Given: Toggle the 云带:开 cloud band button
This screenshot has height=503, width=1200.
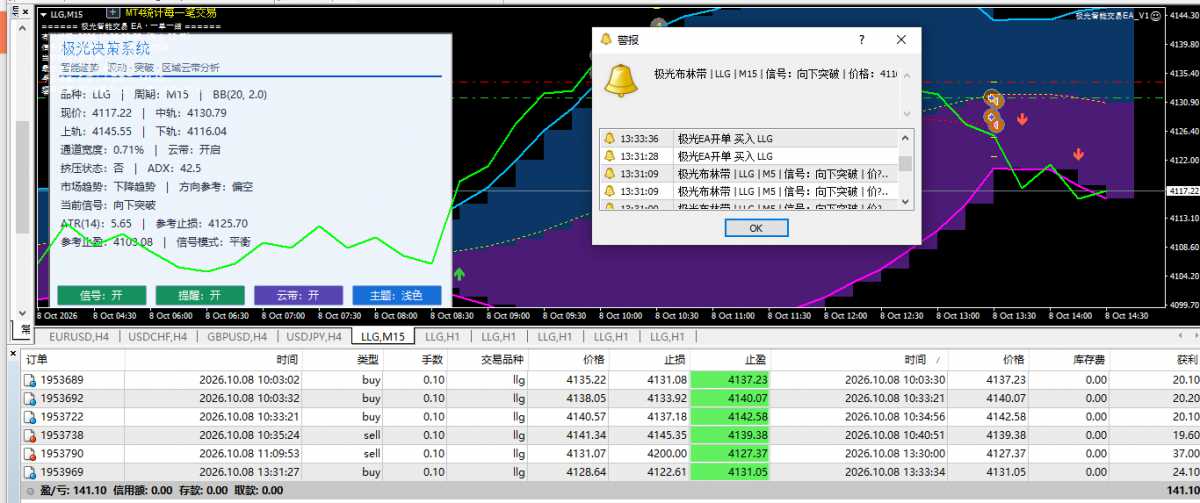Looking at the screenshot, I should [x=298, y=295].
